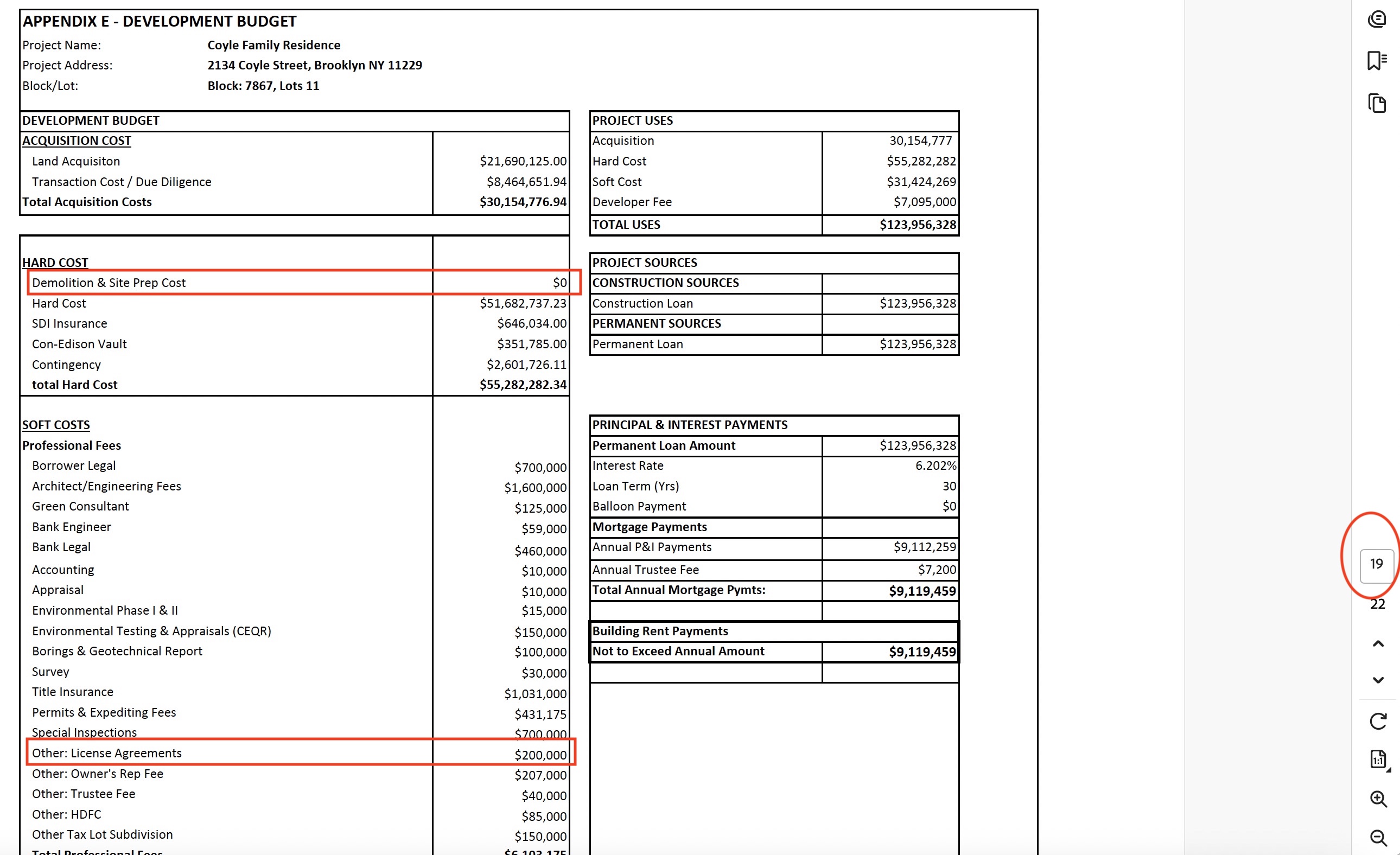
Task: Click the total page count 22
Action: coord(1377,604)
